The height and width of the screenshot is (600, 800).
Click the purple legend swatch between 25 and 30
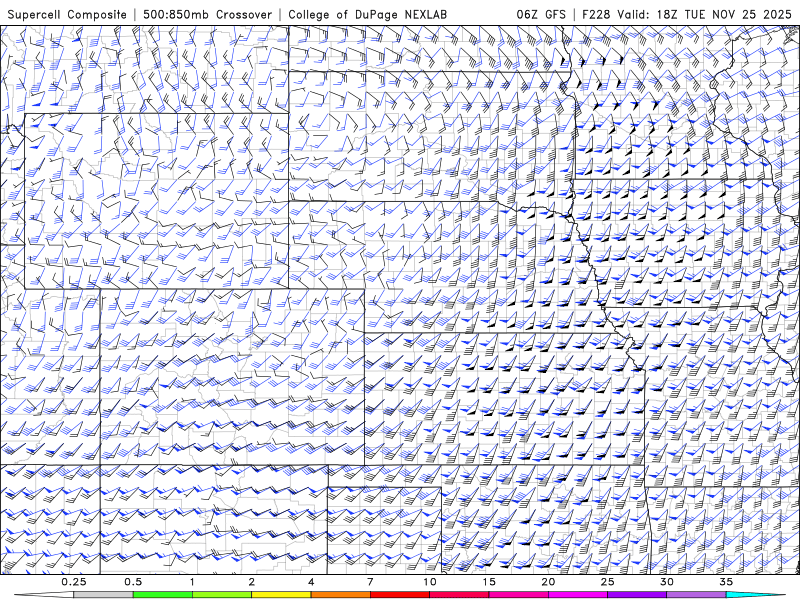pos(637,595)
